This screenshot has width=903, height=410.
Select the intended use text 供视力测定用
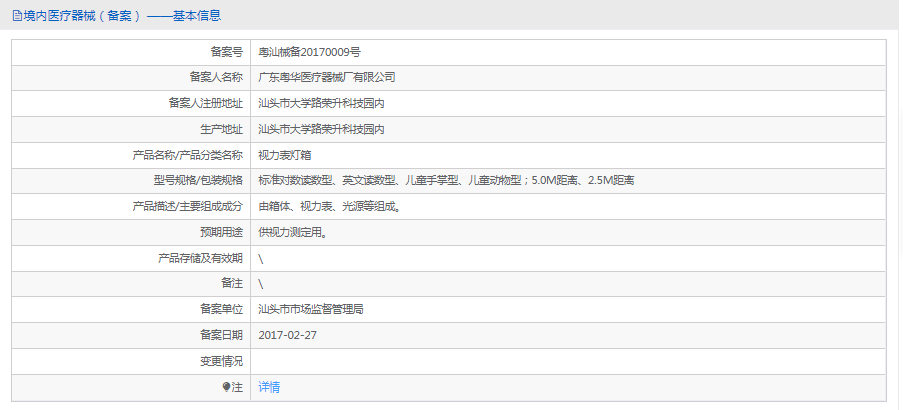point(292,233)
